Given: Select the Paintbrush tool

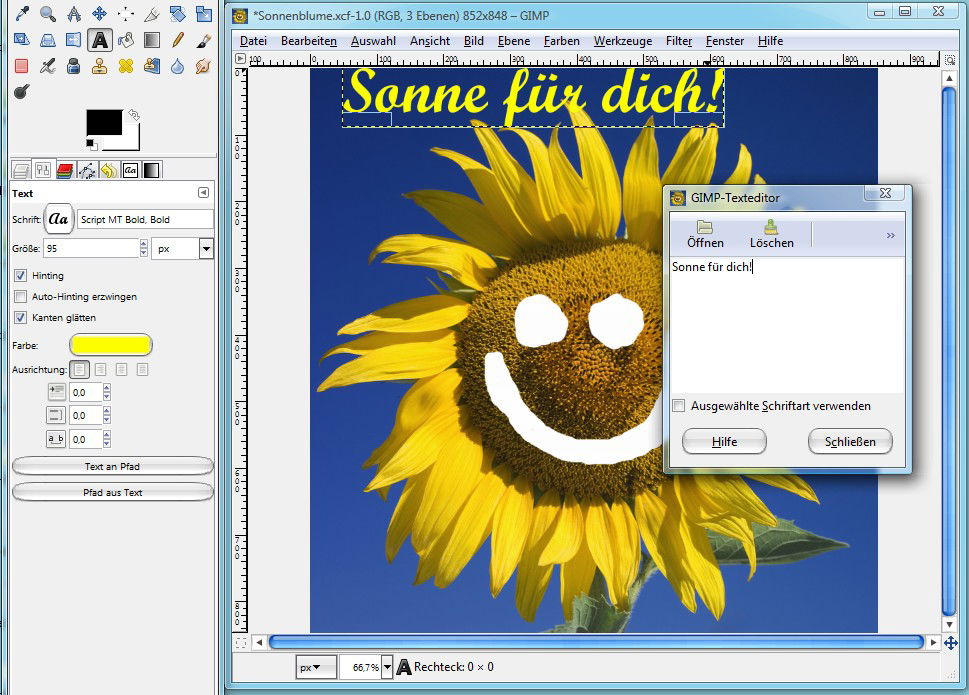Looking at the screenshot, I should point(203,40).
